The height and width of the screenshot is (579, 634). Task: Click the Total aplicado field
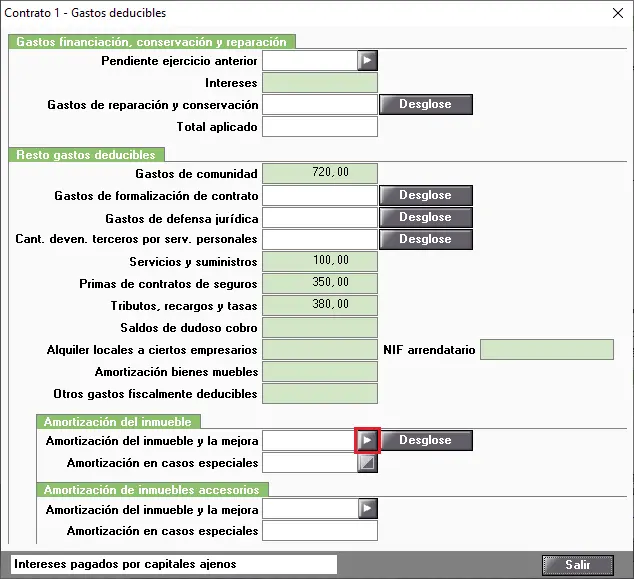(x=320, y=127)
